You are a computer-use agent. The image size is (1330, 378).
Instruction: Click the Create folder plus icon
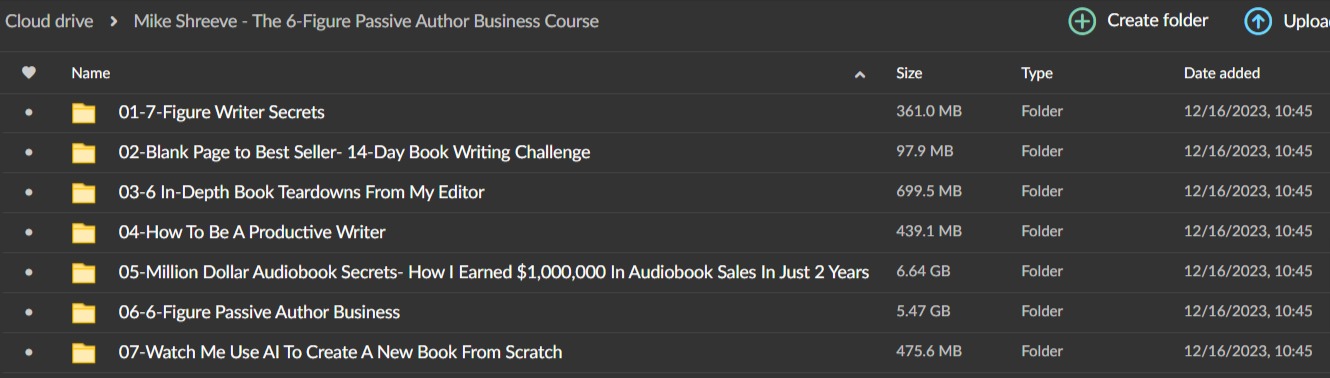coord(1082,21)
